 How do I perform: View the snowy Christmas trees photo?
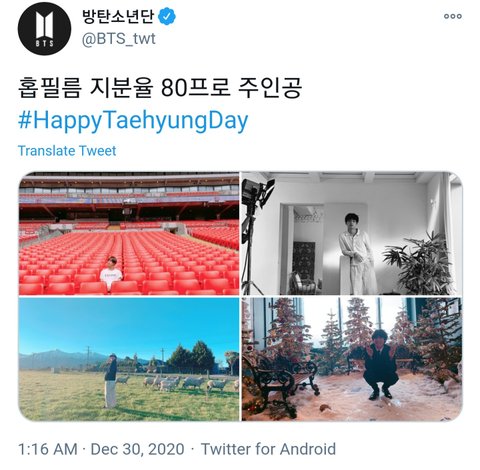pyautogui.click(x=352, y=359)
